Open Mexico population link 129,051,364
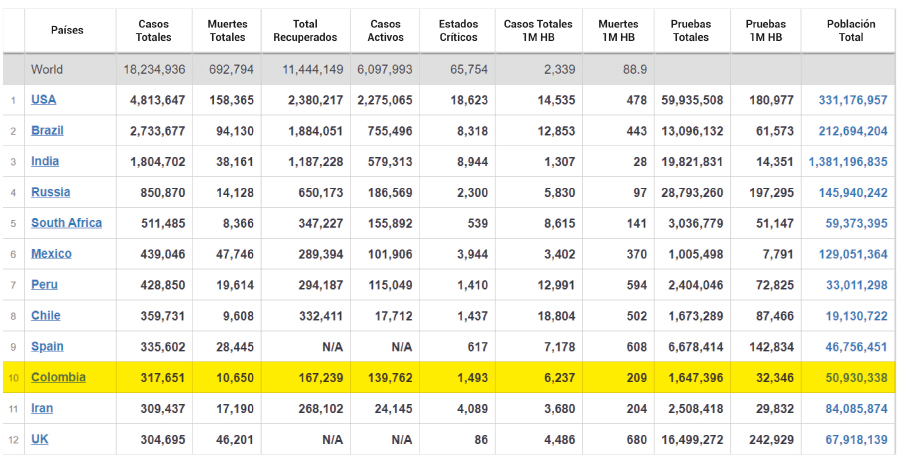This screenshot has height=464, width=900. pos(853,254)
